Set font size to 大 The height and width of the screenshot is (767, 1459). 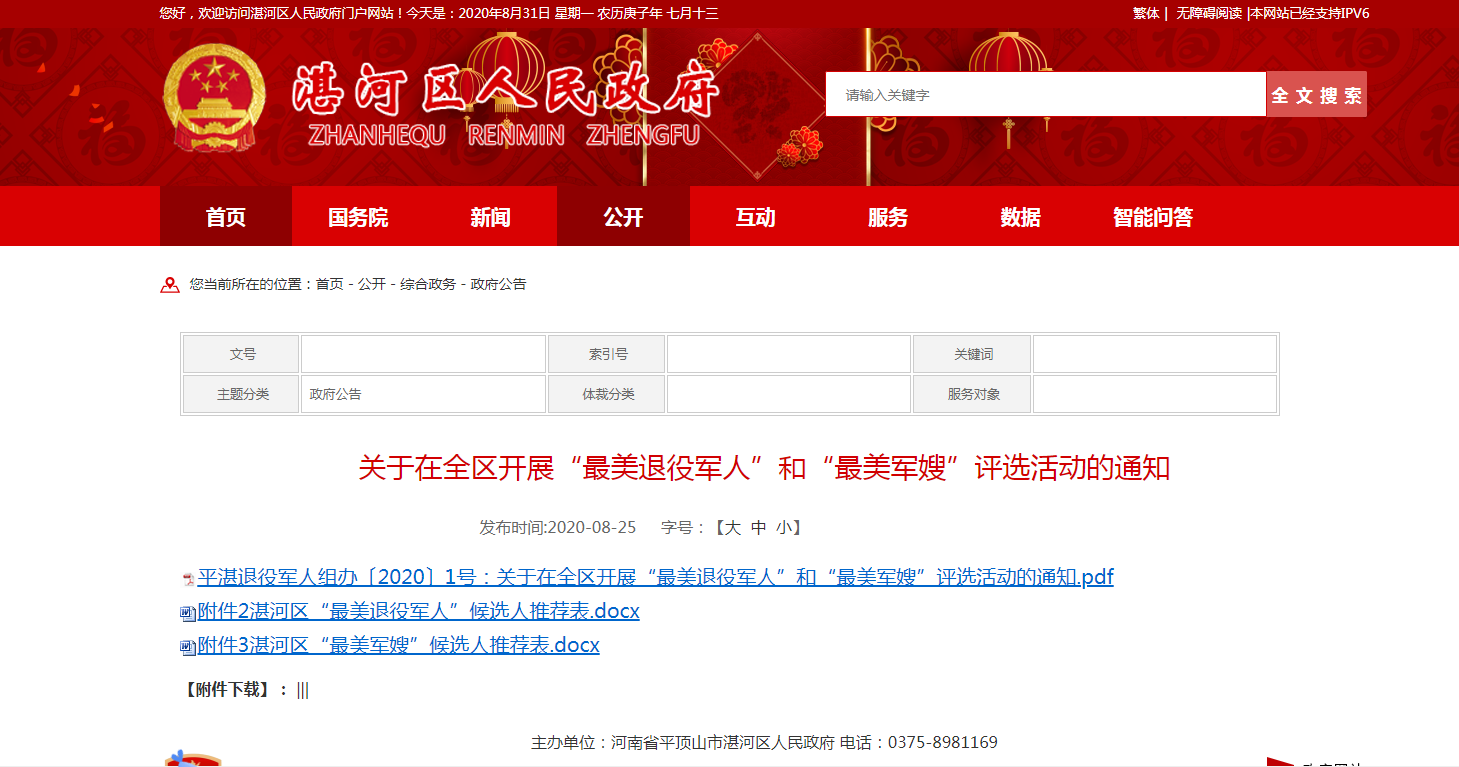pyautogui.click(x=733, y=528)
